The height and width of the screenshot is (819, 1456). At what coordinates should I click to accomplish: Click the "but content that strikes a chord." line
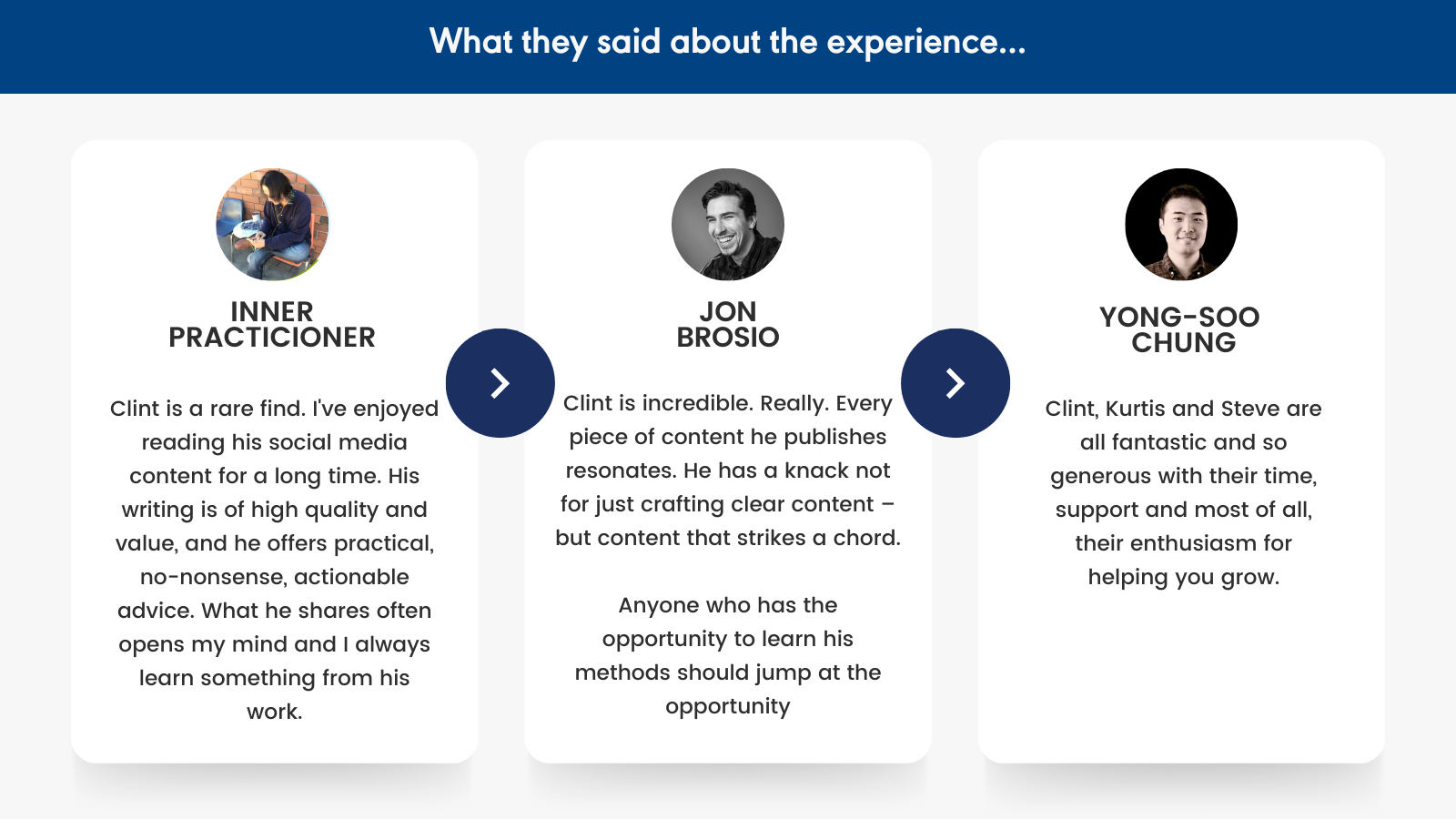pyautogui.click(x=728, y=539)
